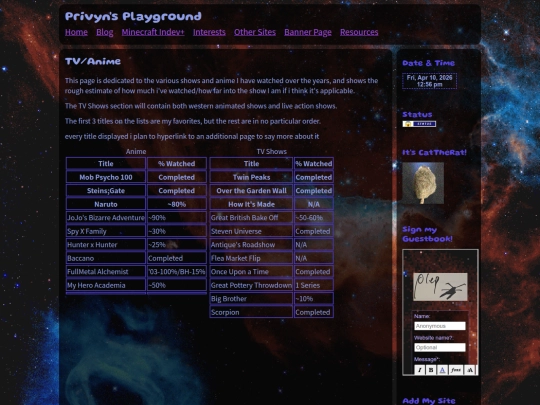Open the Blog page
540x405 pixels.
point(105,32)
